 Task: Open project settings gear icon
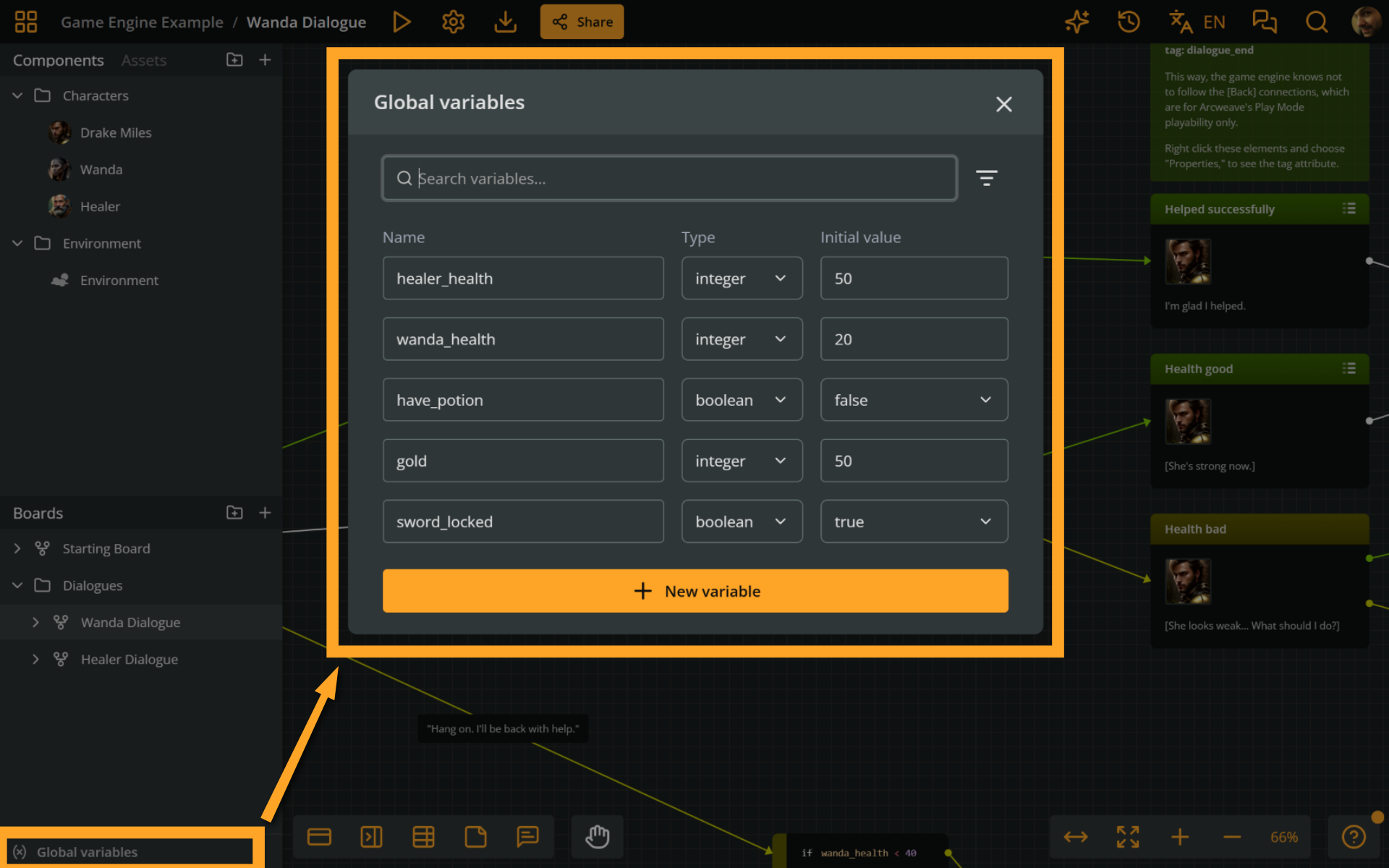(453, 22)
